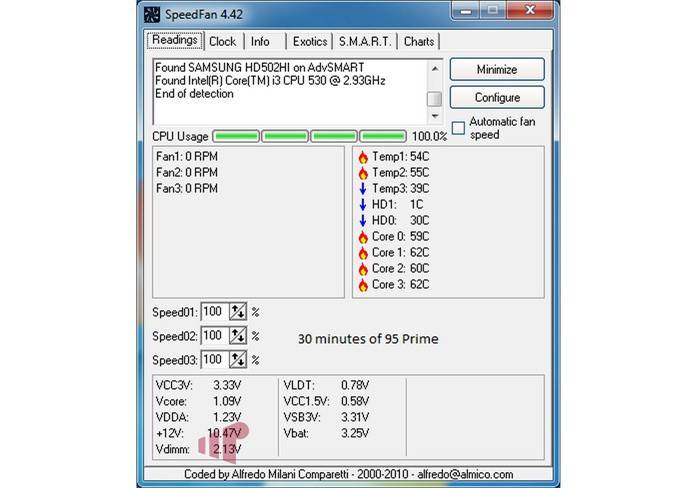
Task: Enable the Automatic fan speed checkbox
Action: pos(458,128)
